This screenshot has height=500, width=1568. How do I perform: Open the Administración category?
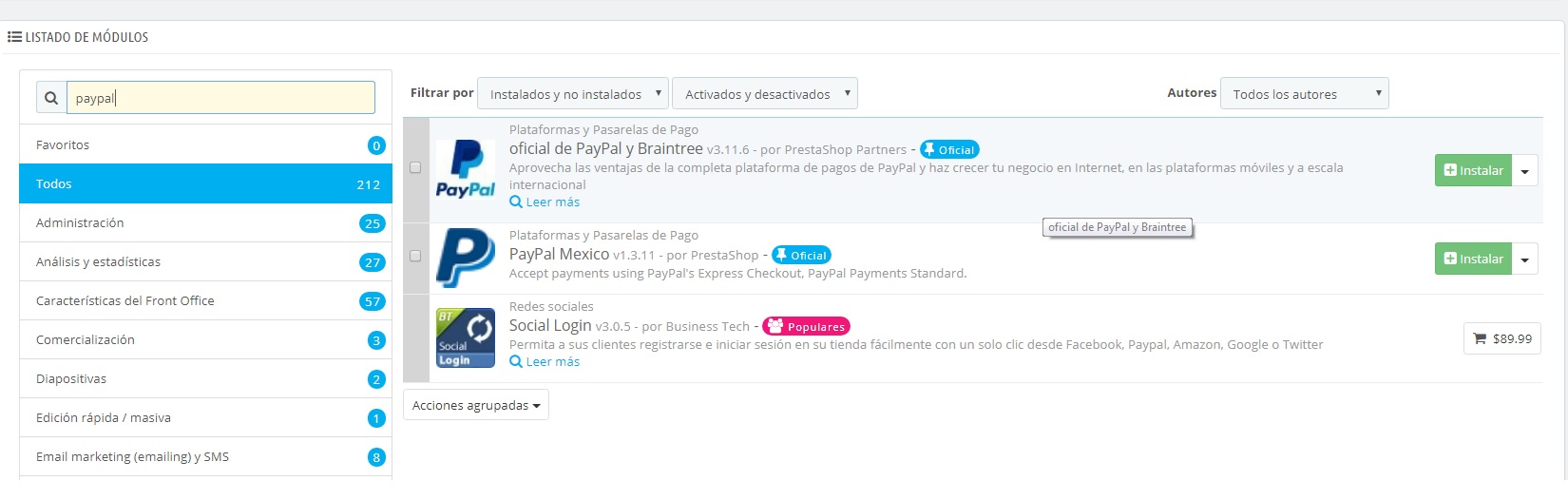205,222
